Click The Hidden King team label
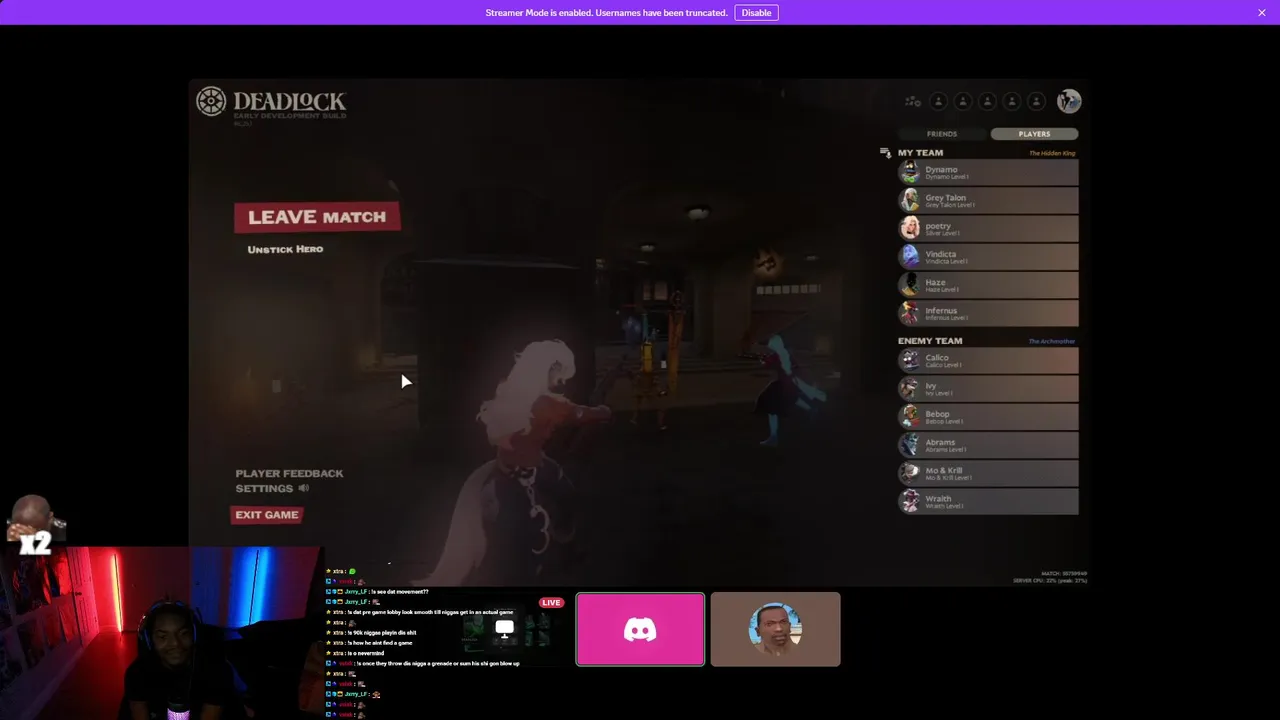Viewport: 1280px width, 720px height. (1052, 153)
